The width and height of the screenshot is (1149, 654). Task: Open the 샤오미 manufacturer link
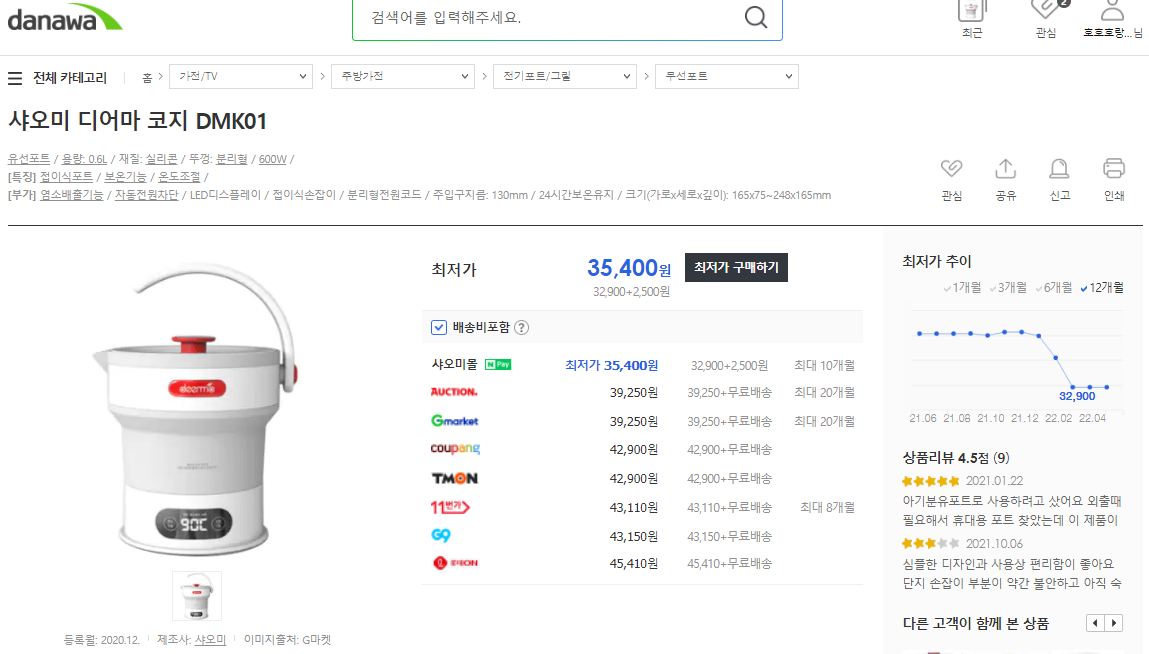pyautogui.click(x=210, y=640)
